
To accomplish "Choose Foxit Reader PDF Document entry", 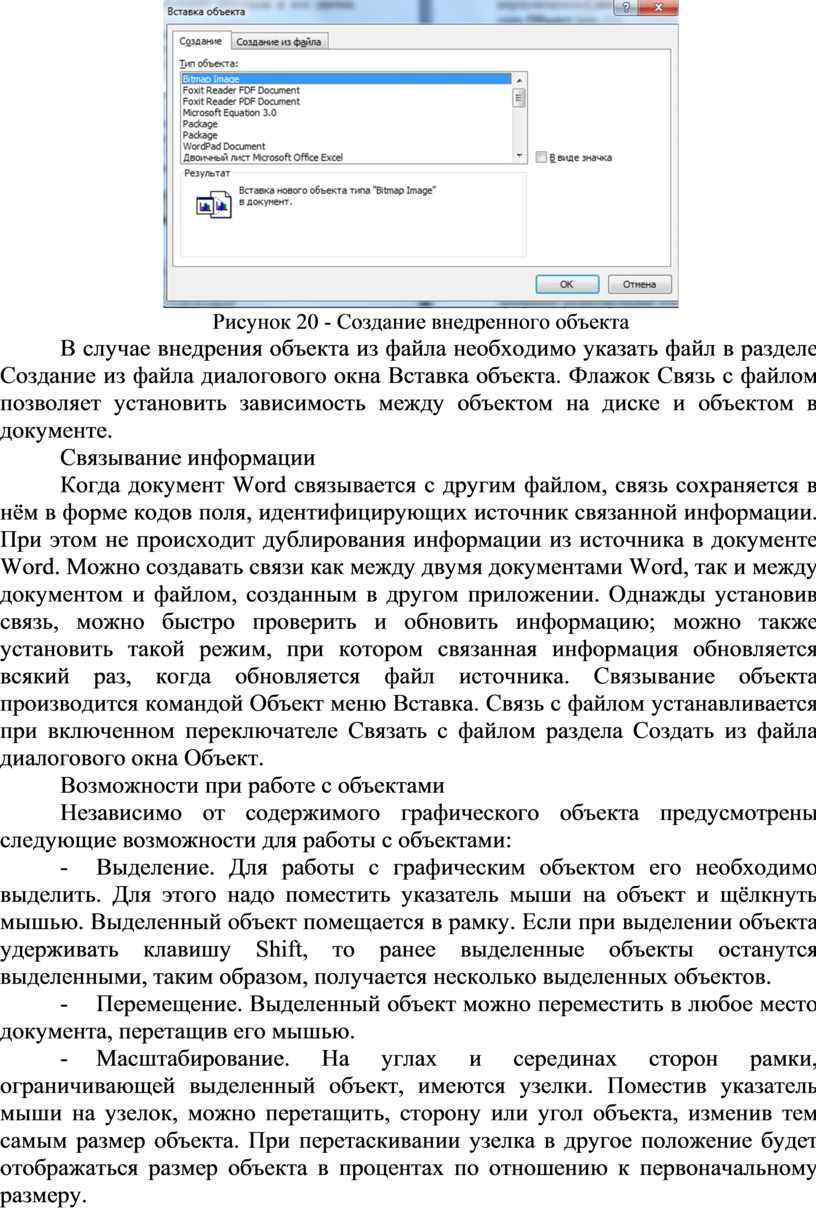I will [x=346, y=101].
